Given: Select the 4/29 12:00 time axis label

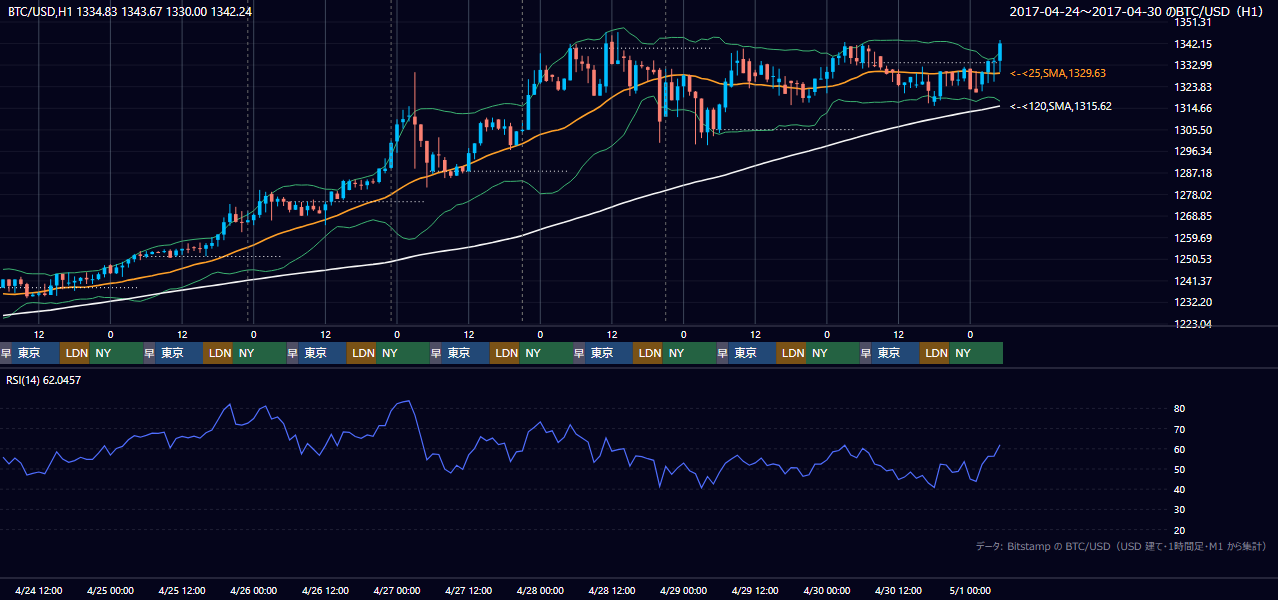Looking at the screenshot, I should [755, 591].
